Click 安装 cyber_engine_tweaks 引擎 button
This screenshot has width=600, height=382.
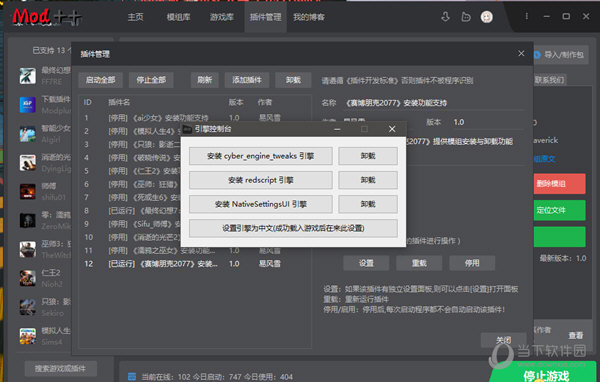click(261, 156)
